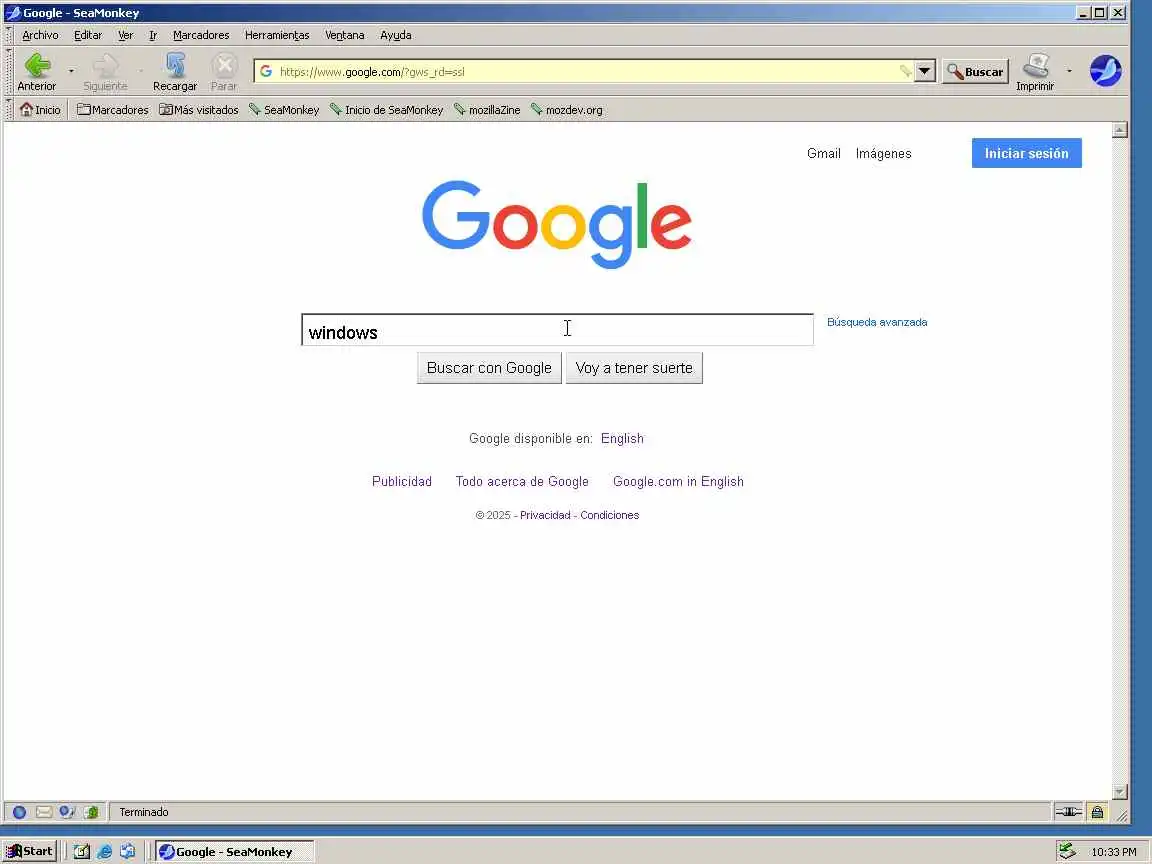Click the Show Desktop quick launch icon

coord(82,852)
